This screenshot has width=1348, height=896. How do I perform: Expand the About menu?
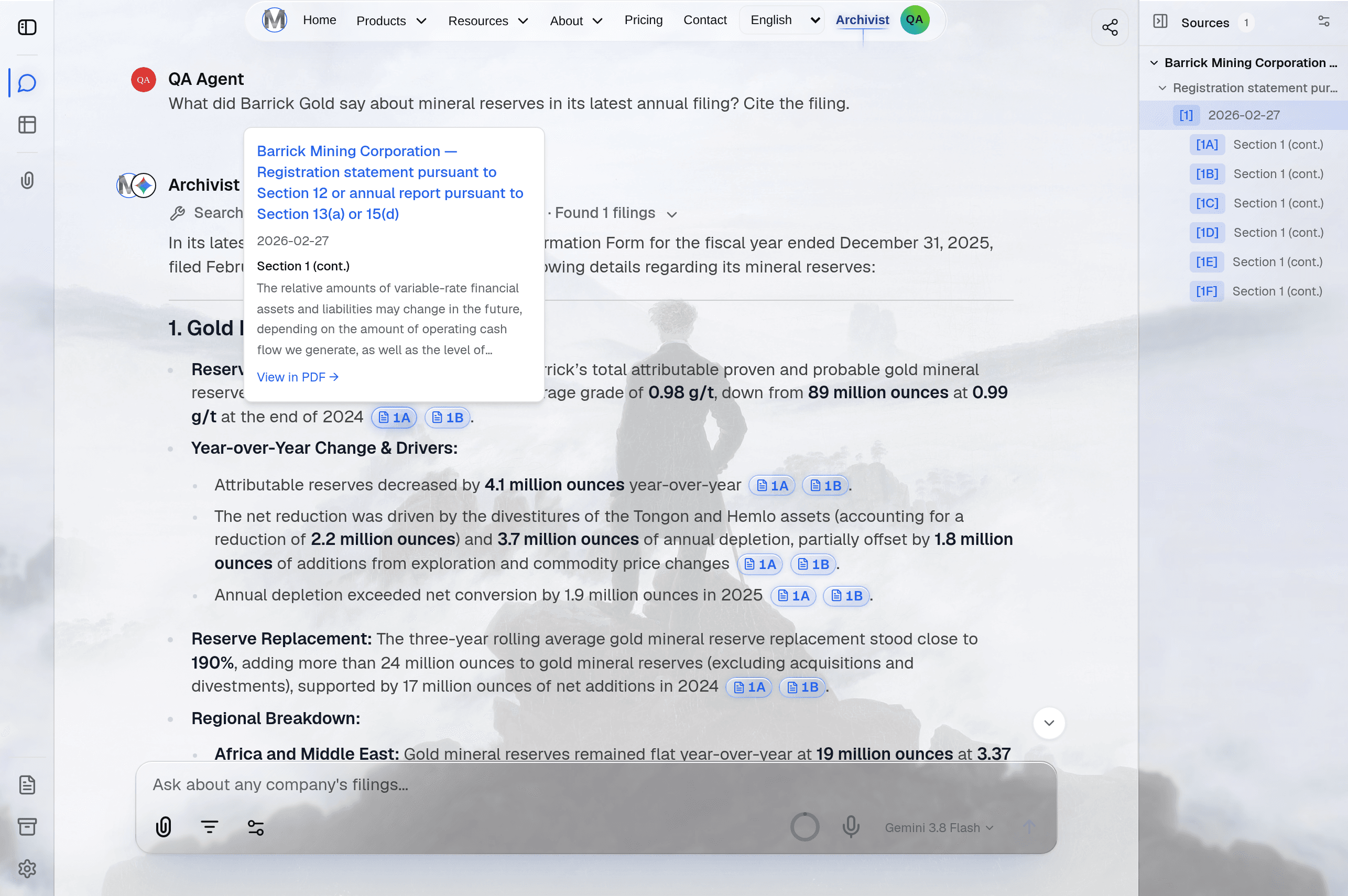tap(576, 20)
